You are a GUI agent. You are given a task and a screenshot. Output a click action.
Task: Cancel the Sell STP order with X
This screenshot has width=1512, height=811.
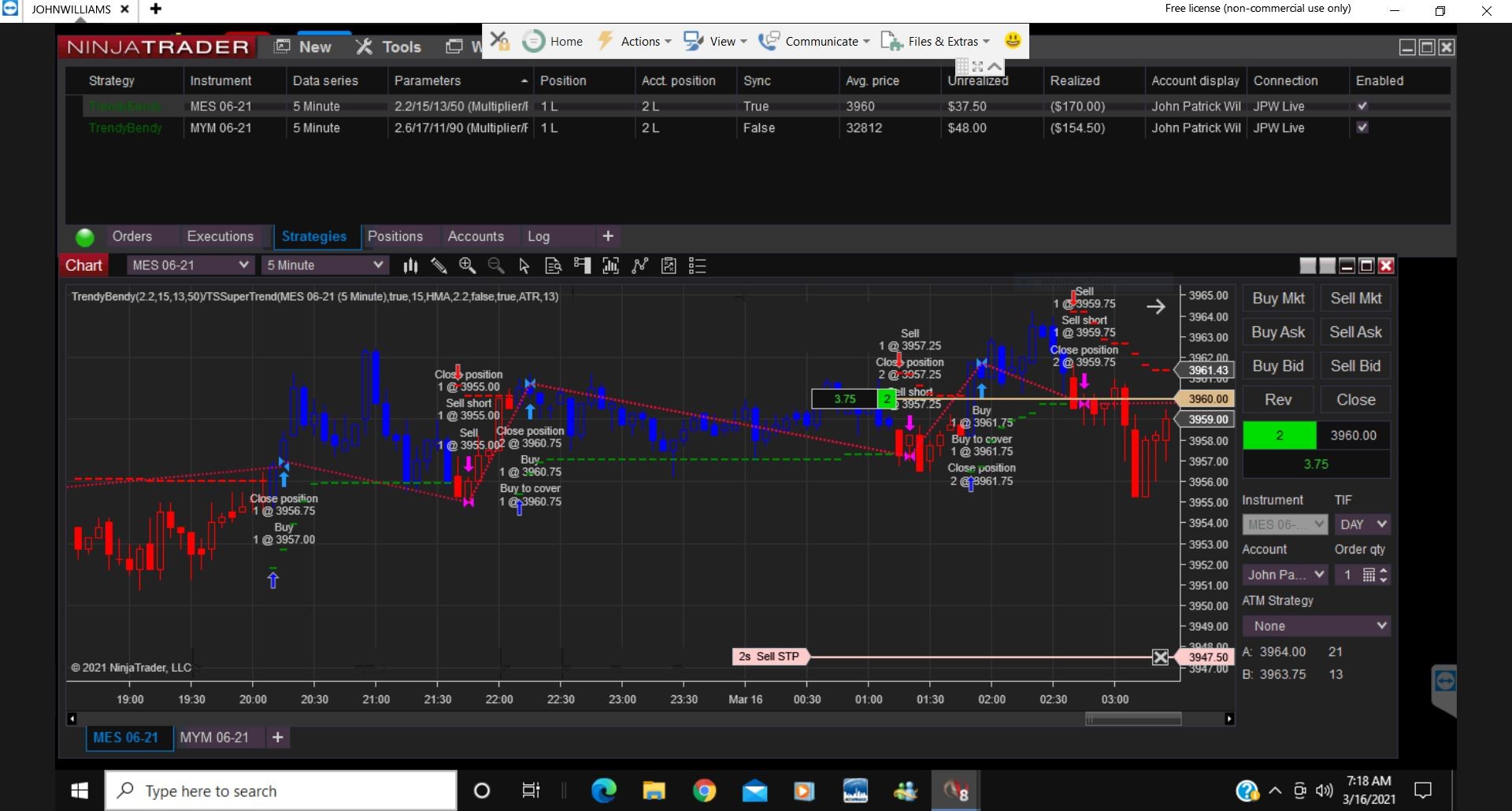1160,657
